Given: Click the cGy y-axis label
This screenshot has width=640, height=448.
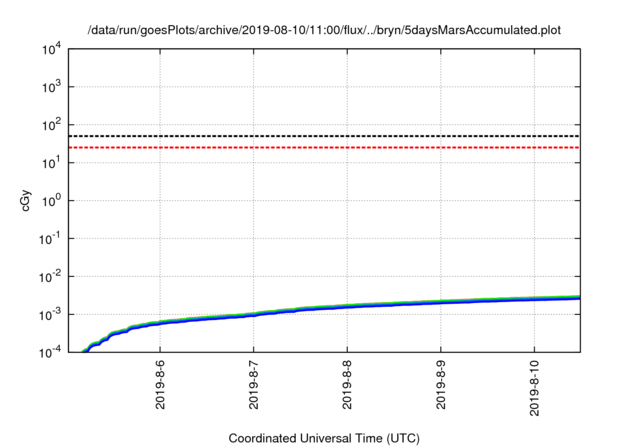Looking at the screenshot, I should pos(25,200).
